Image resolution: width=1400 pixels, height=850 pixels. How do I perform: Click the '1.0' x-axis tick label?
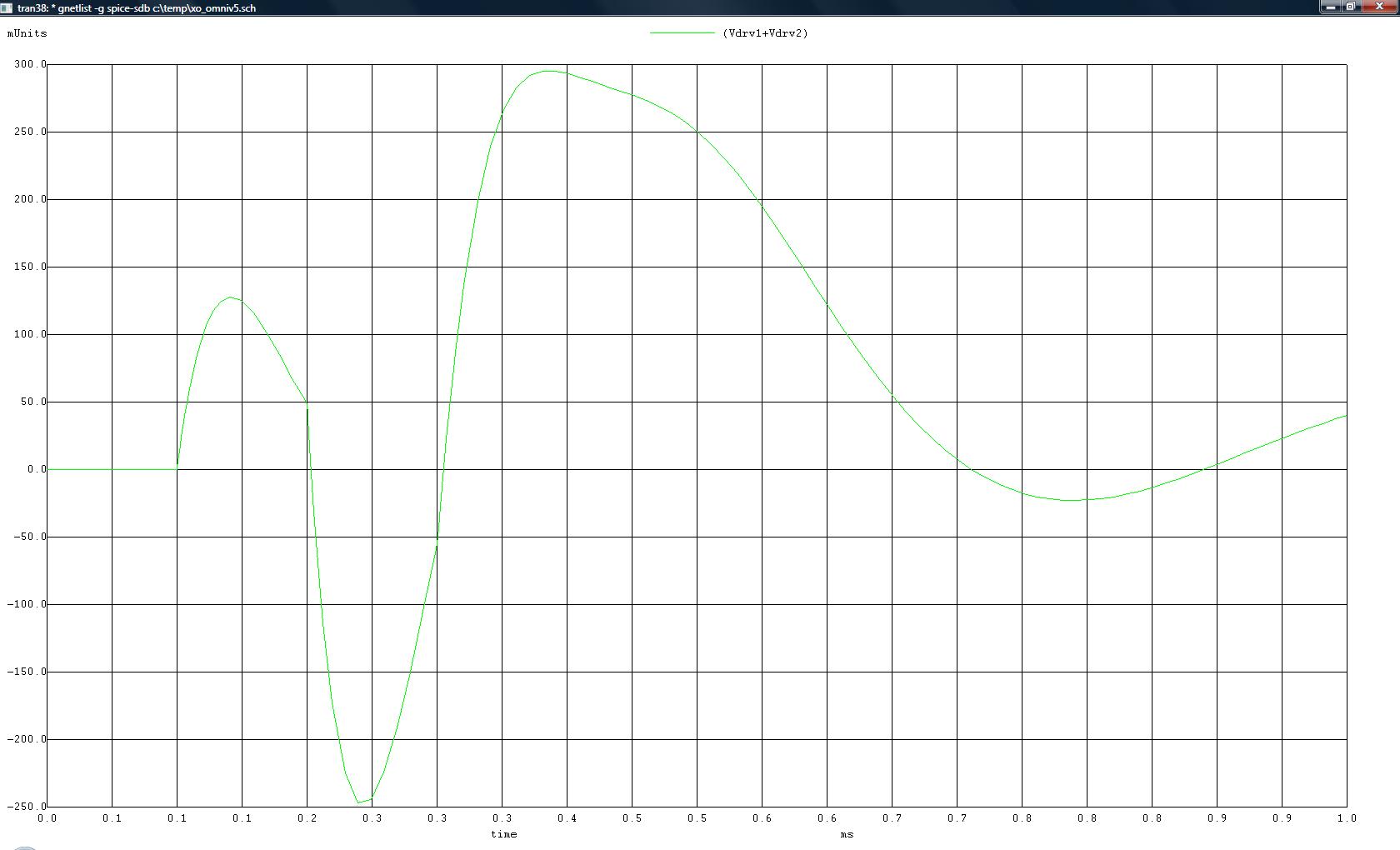click(x=1347, y=818)
